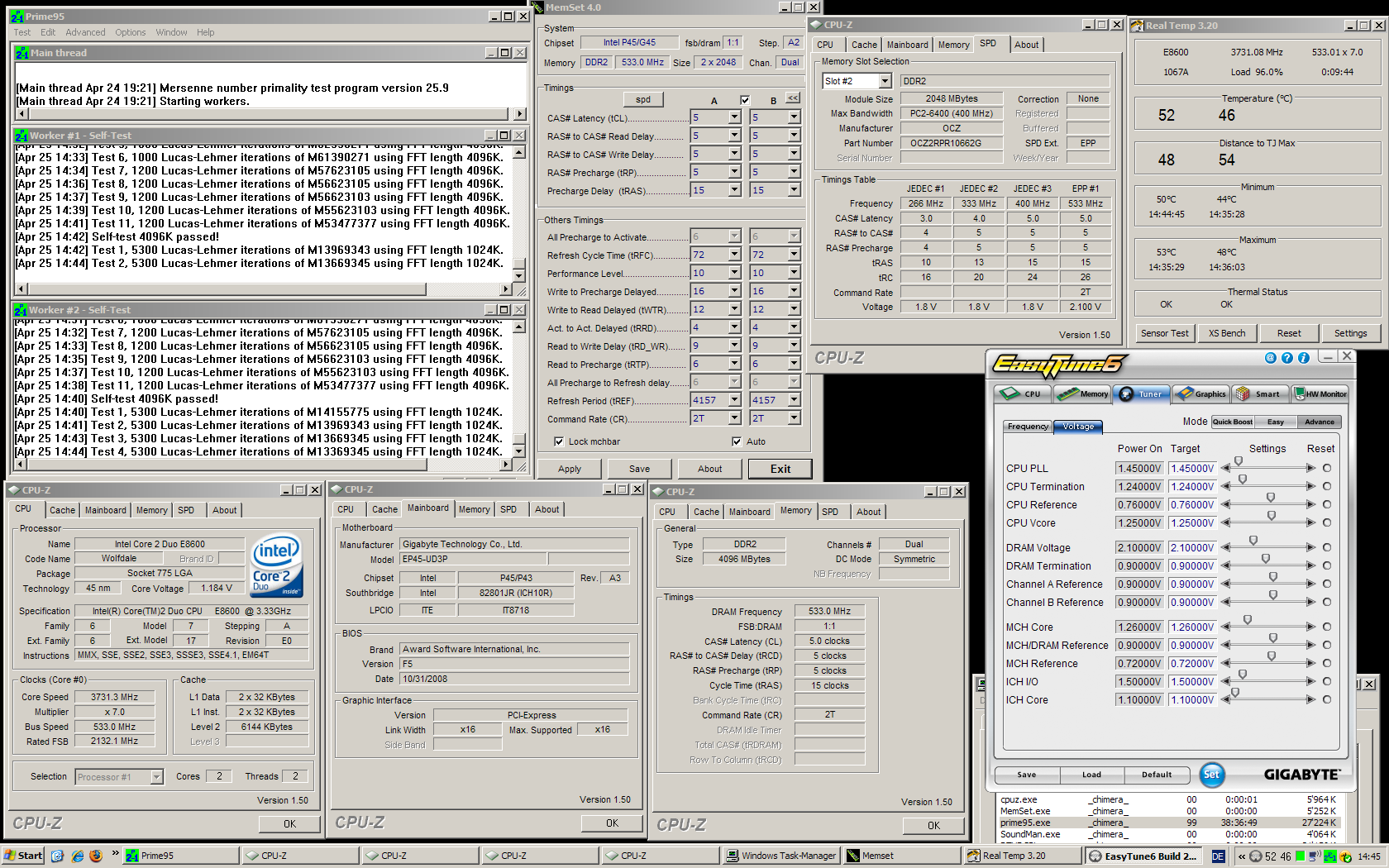This screenshot has height=868, width=1389.
Task: Toggle the Auto checkbox in MemSet
Action: [737, 441]
